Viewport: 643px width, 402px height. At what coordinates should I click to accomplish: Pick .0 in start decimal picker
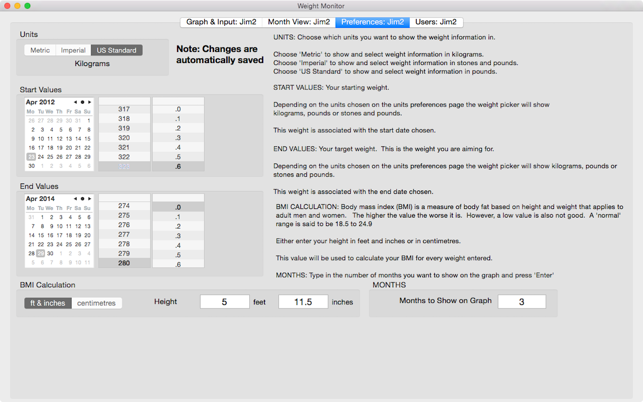click(x=178, y=109)
